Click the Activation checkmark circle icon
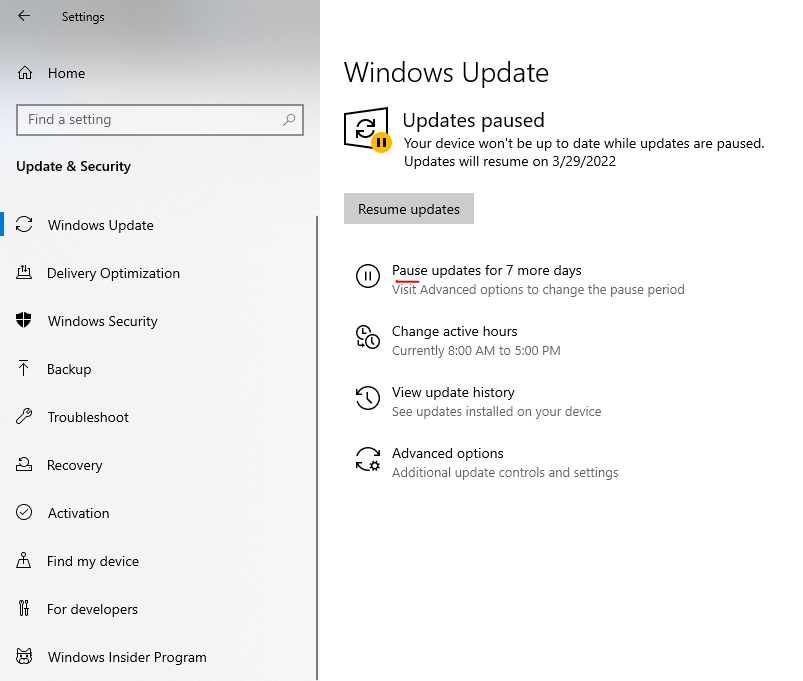803x681 pixels. (x=24, y=513)
